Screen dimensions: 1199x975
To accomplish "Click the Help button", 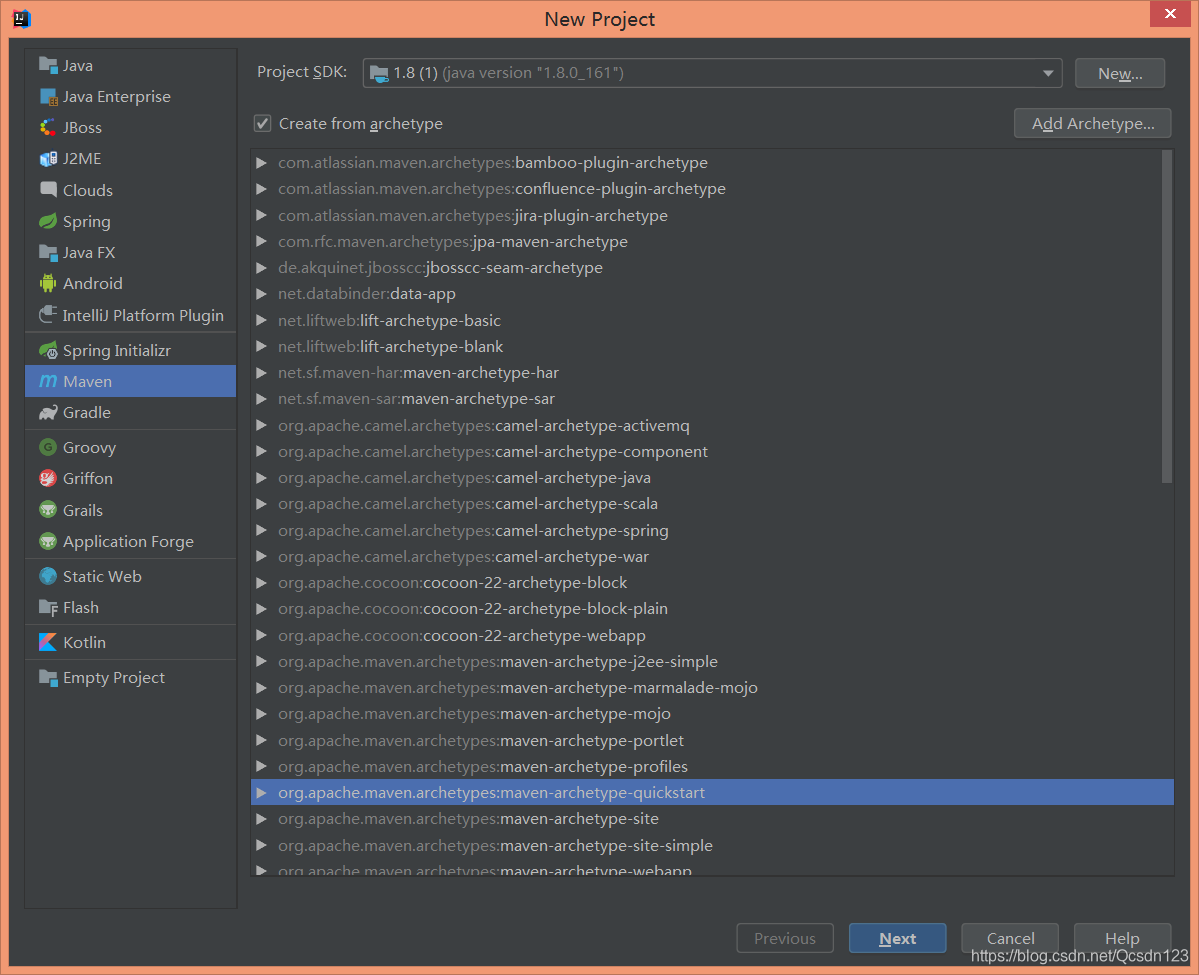I will (1122, 938).
